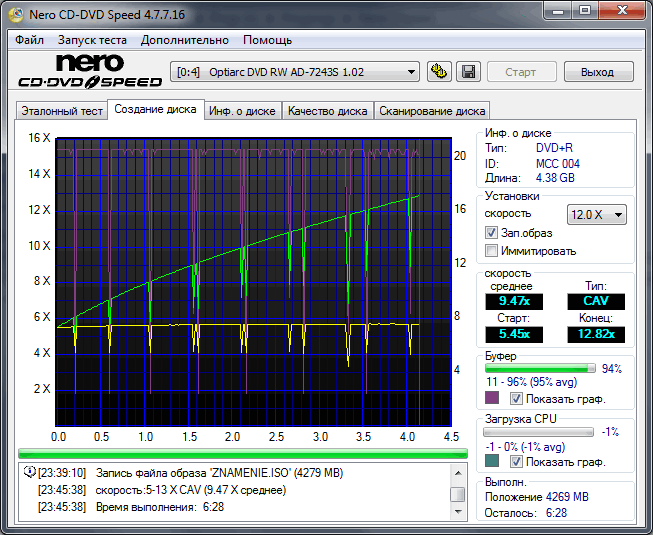Open the Дополнительно menu

click(x=185, y=40)
